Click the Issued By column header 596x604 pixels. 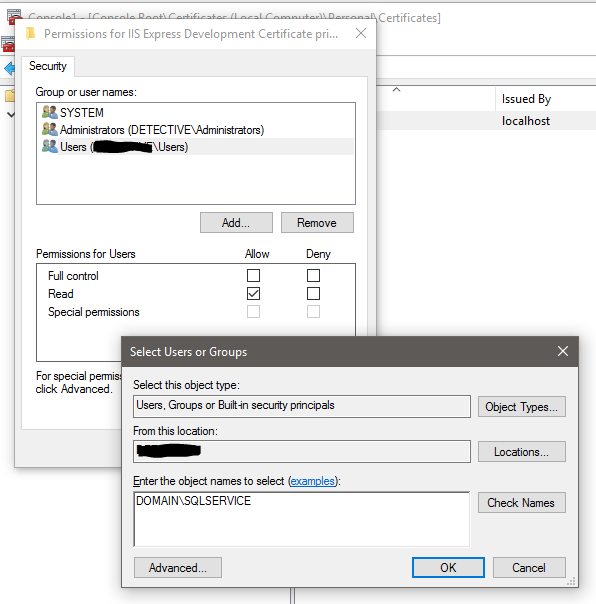pyautogui.click(x=526, y=99)
